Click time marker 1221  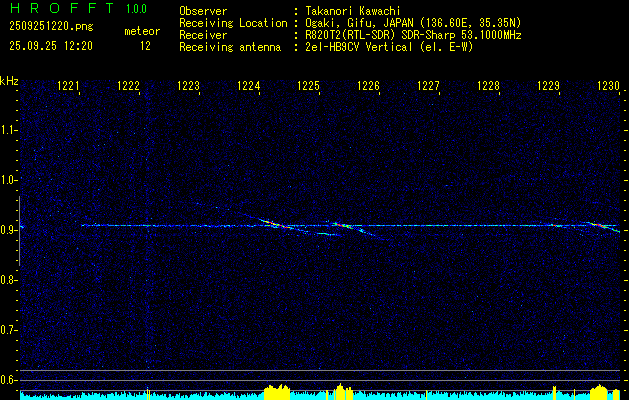(69, 86)
